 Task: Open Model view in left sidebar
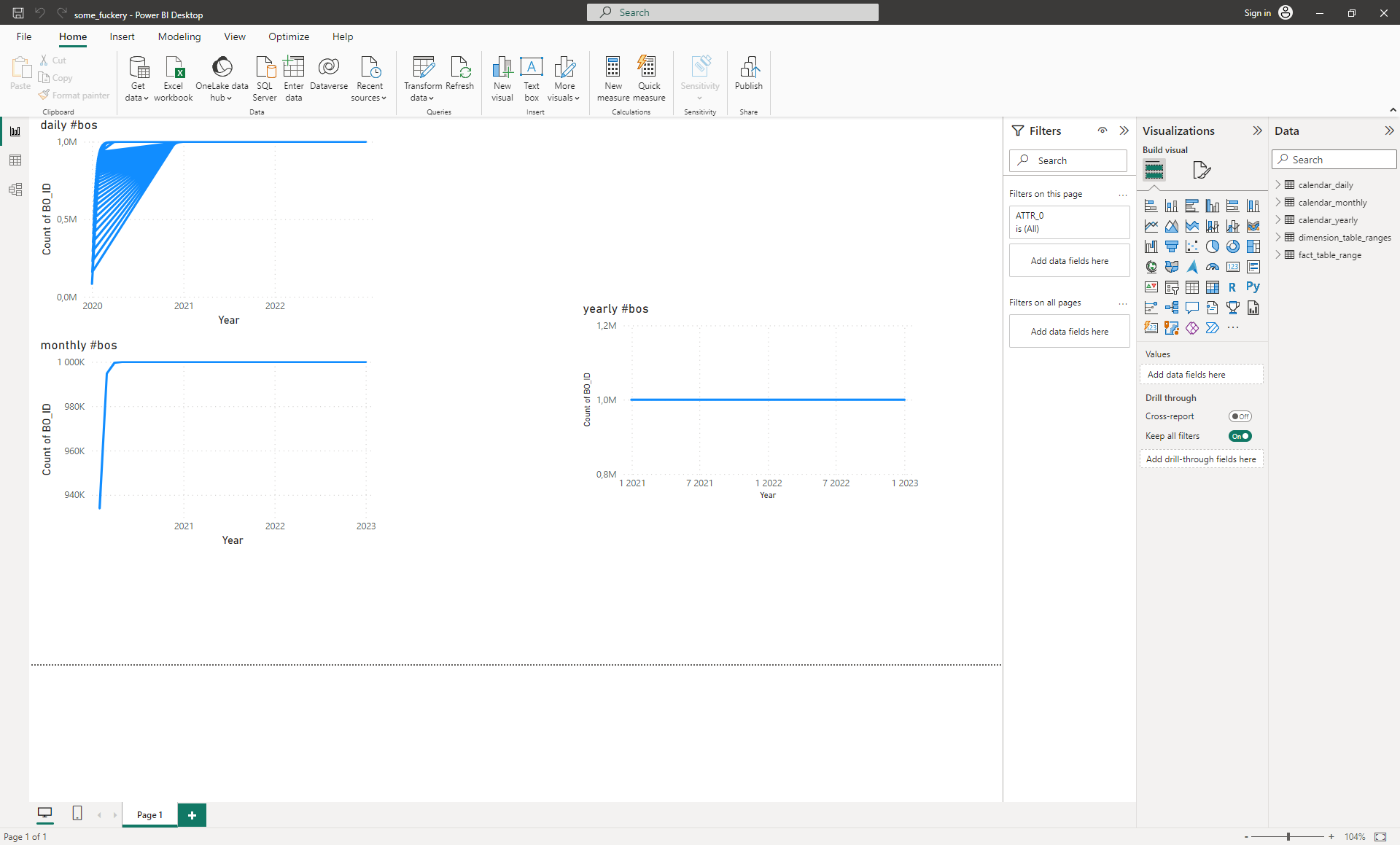point(15,190)
